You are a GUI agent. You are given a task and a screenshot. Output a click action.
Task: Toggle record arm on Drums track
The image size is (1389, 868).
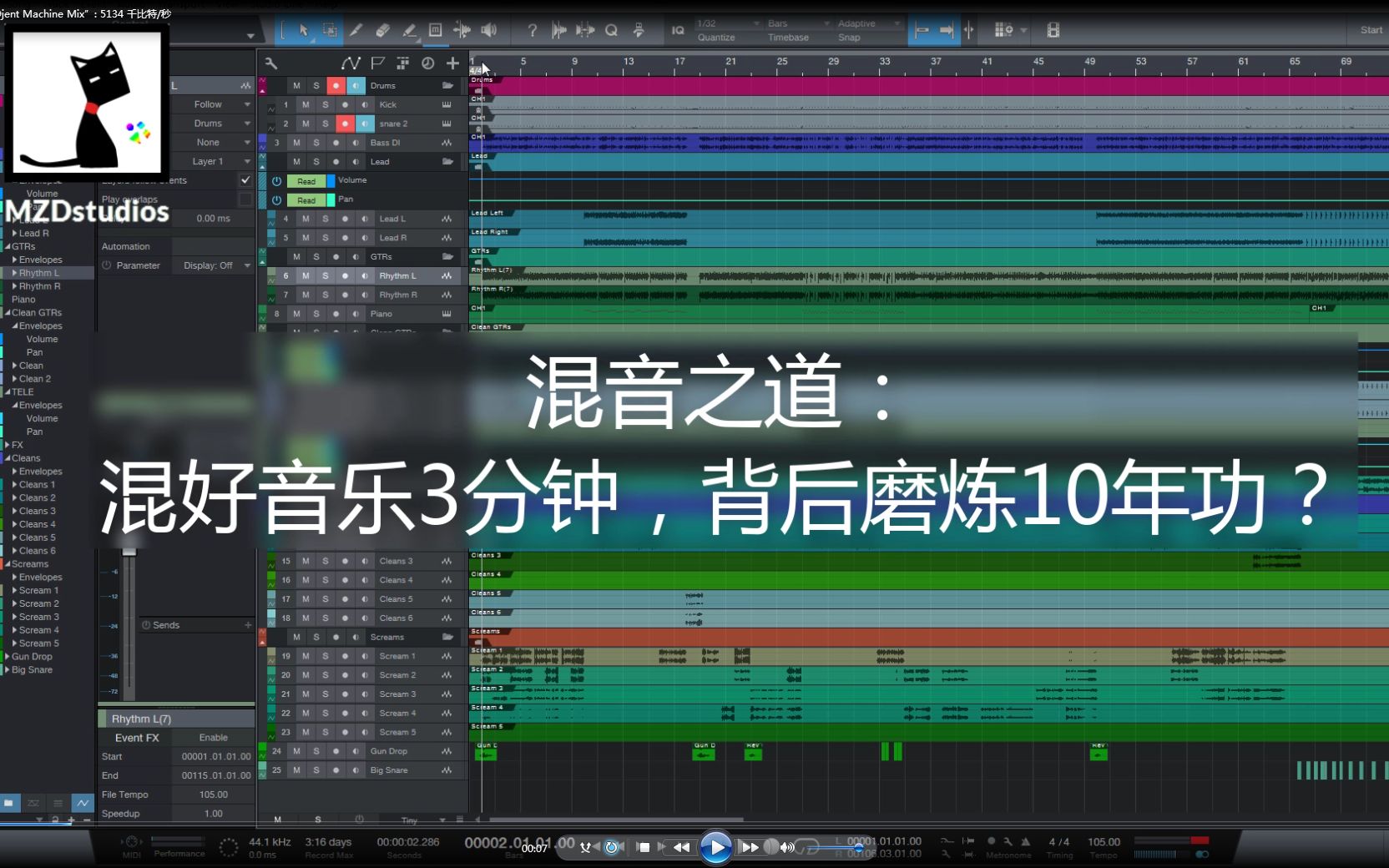(x=336, y=85)
